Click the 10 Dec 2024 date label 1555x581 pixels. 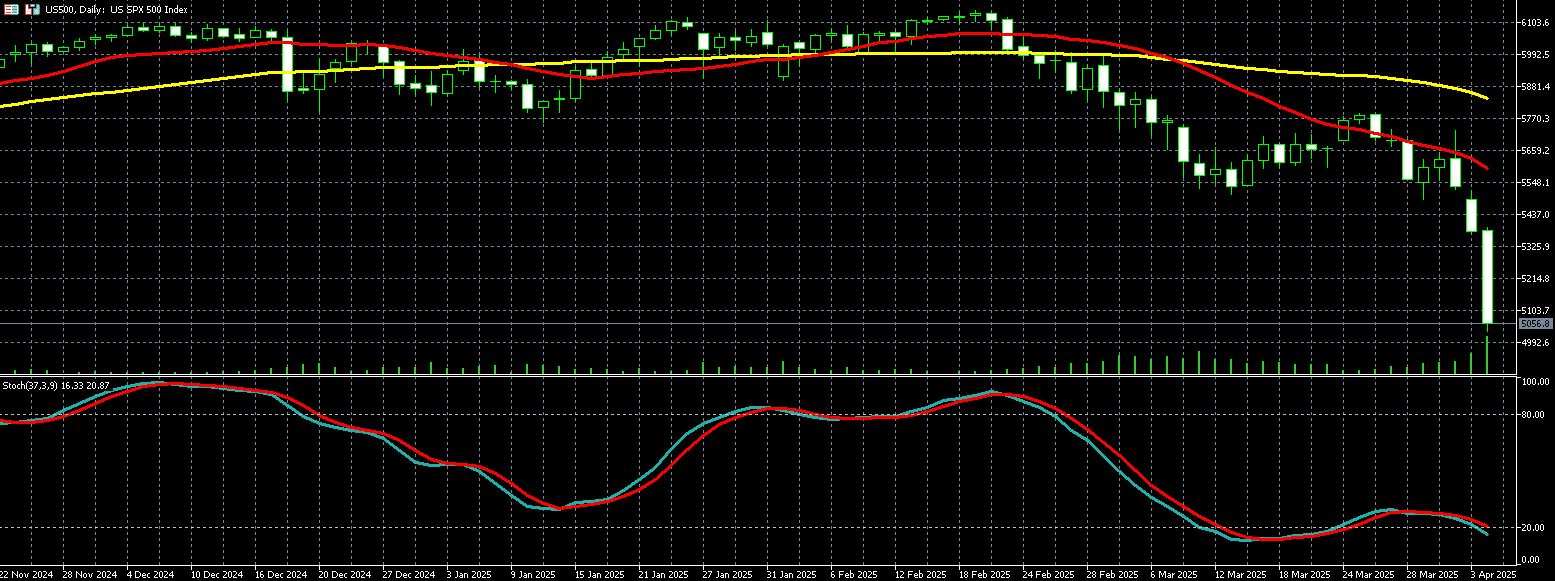(216, 575)
